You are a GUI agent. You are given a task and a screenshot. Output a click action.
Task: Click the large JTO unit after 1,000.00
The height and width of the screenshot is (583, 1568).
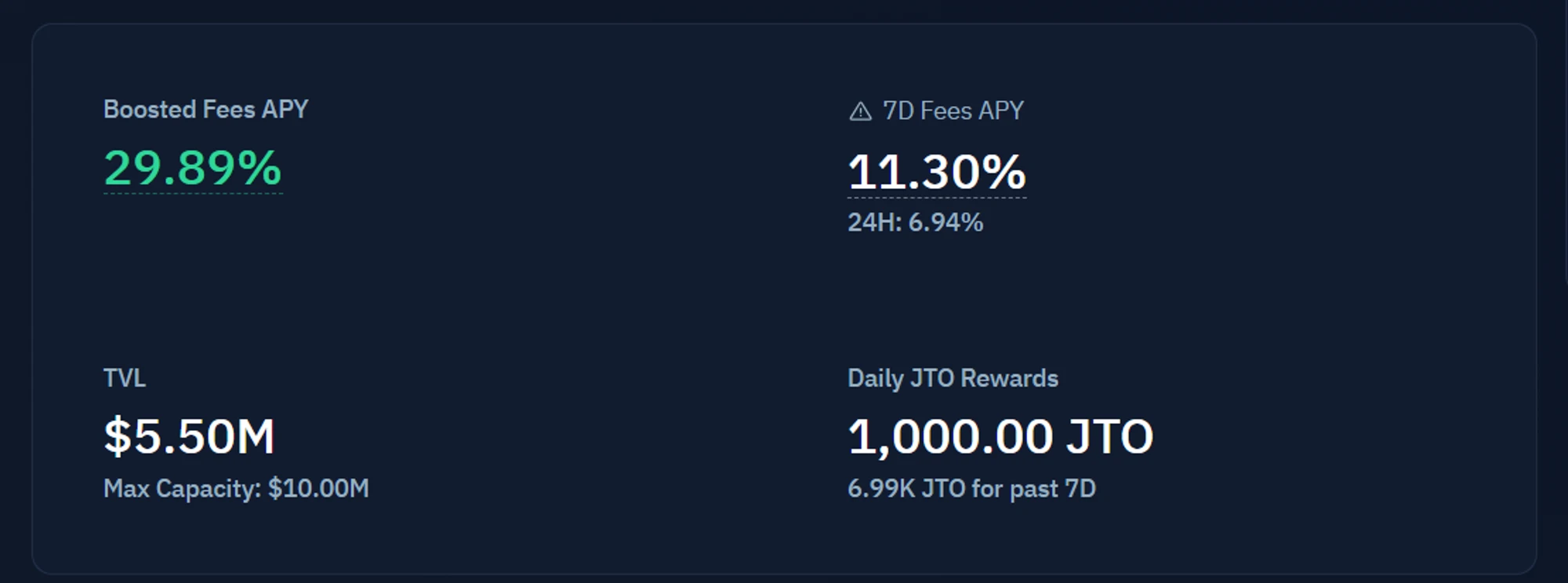click(x=1109, y=436)
